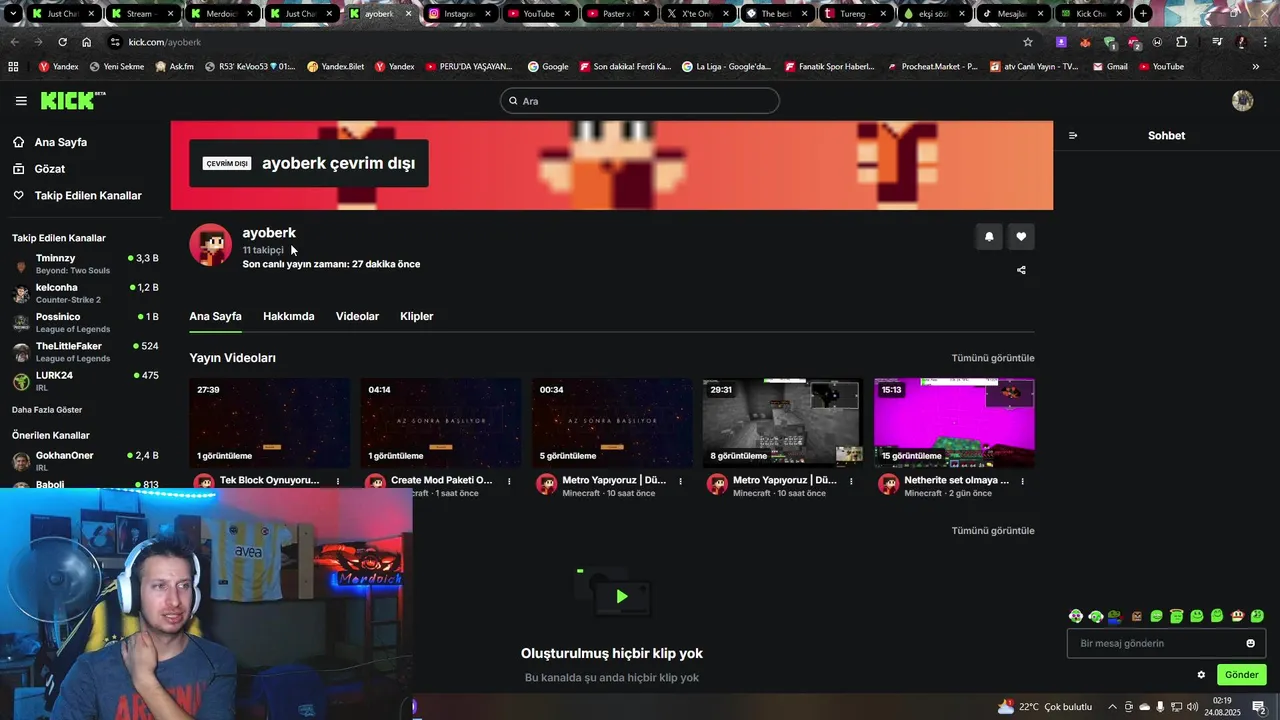Image resolution: width=1280 pixels, height=720 pixels.
Task: Show hidden system tray icons
Action: tap(1112, 707)
